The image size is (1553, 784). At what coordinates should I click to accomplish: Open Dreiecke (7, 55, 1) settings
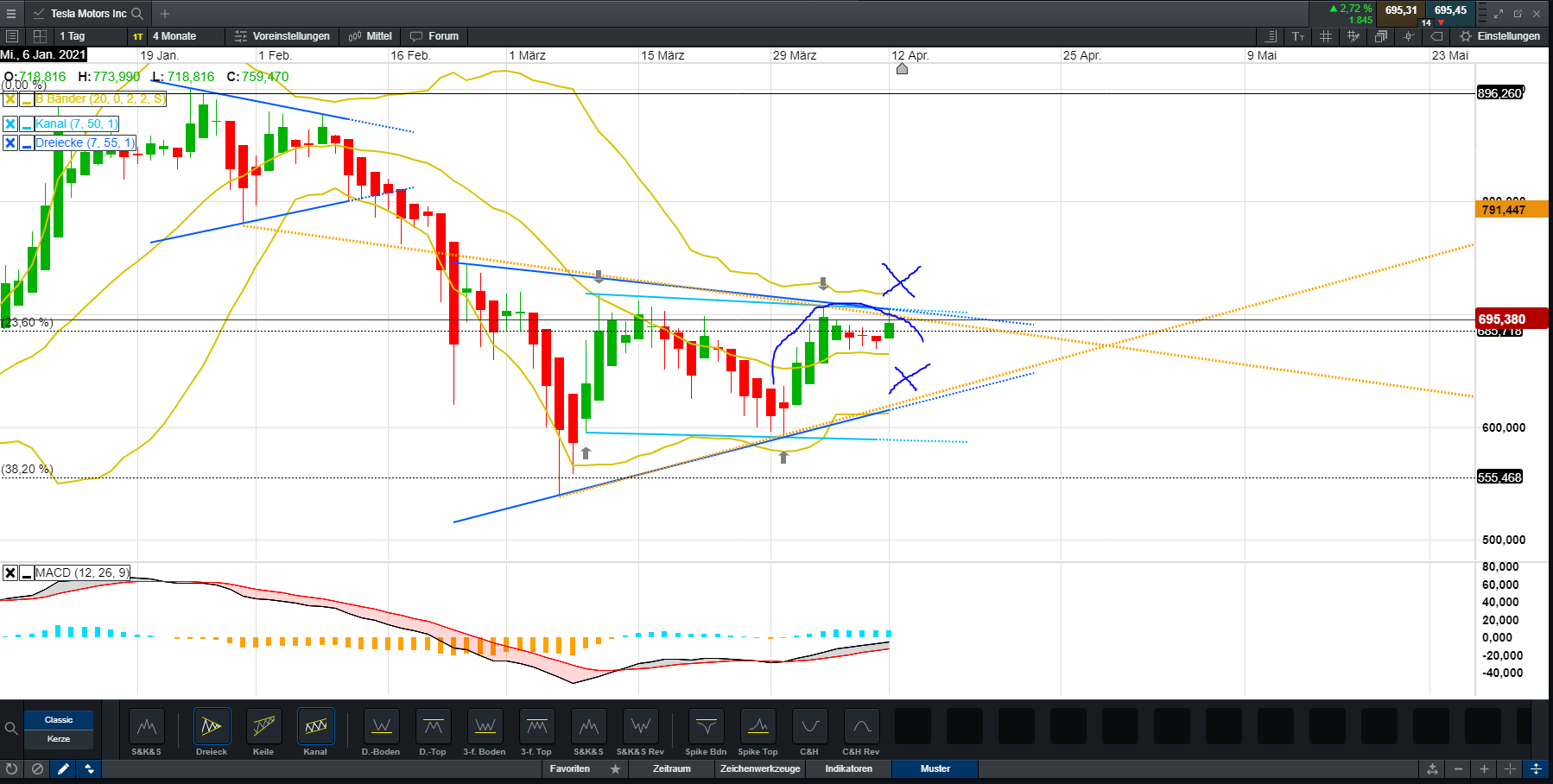point(86,143)
